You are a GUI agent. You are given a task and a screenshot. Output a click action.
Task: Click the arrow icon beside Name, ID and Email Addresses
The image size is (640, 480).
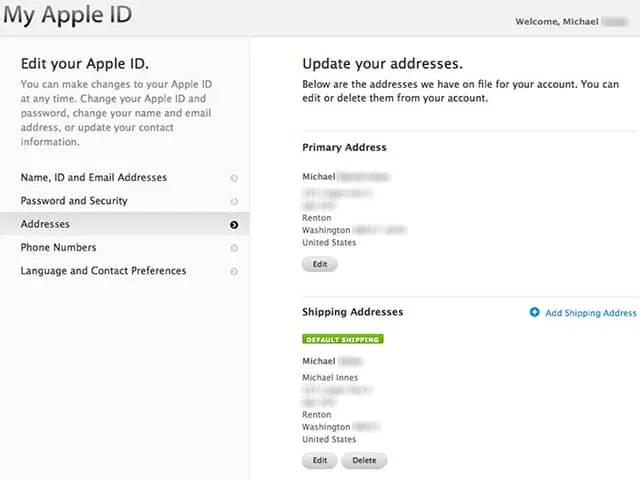(x=234, y=178)
